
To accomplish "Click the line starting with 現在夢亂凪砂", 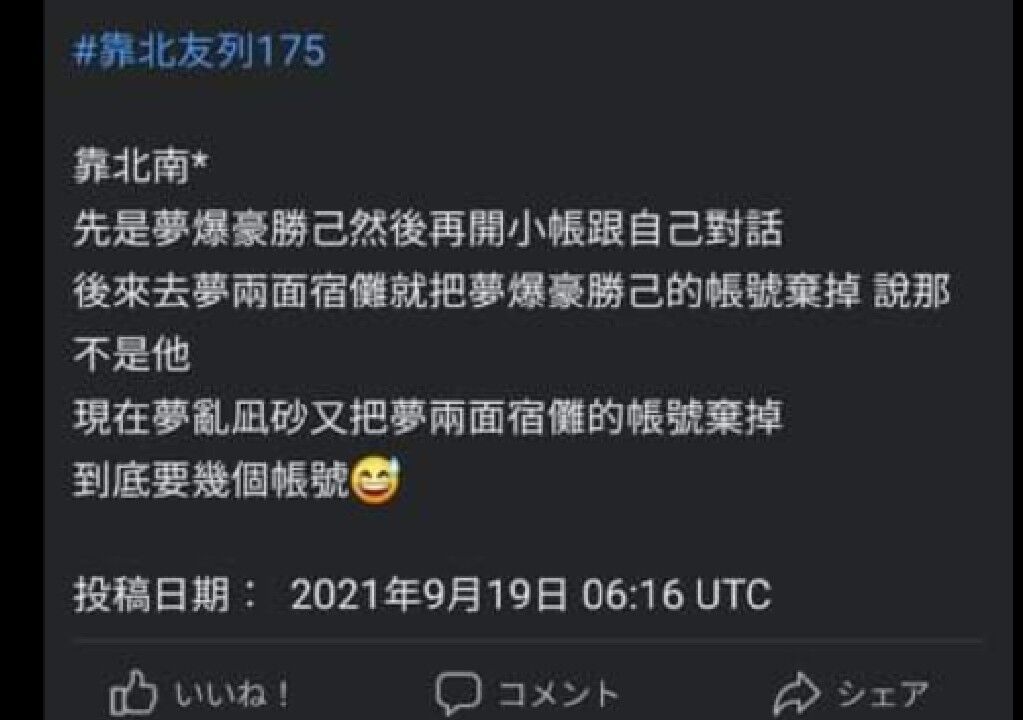I will (x=427, y=417).
